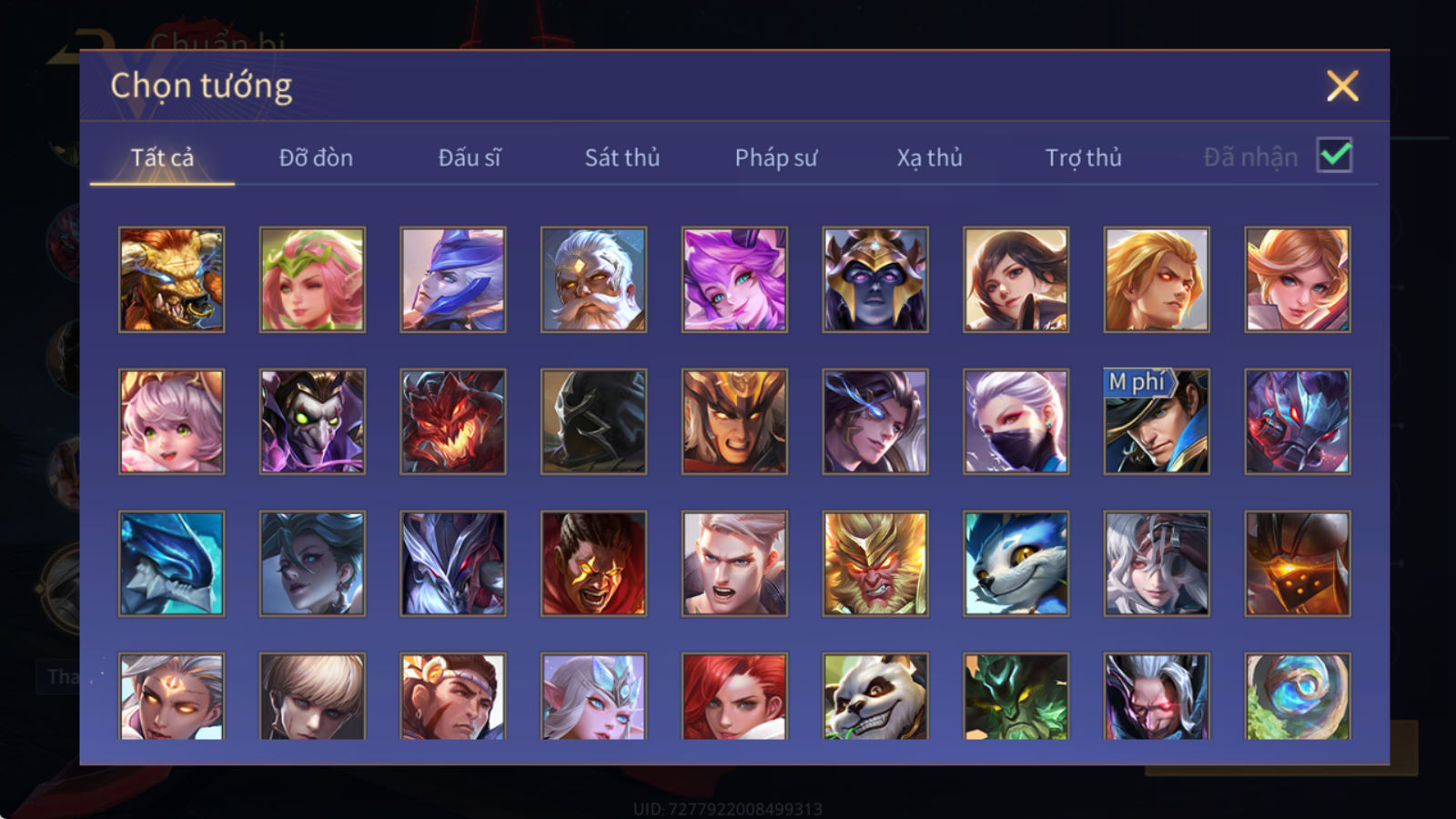Open the Trợ thủ tab
This screenshot has height=819, width=1456.
1083,157
